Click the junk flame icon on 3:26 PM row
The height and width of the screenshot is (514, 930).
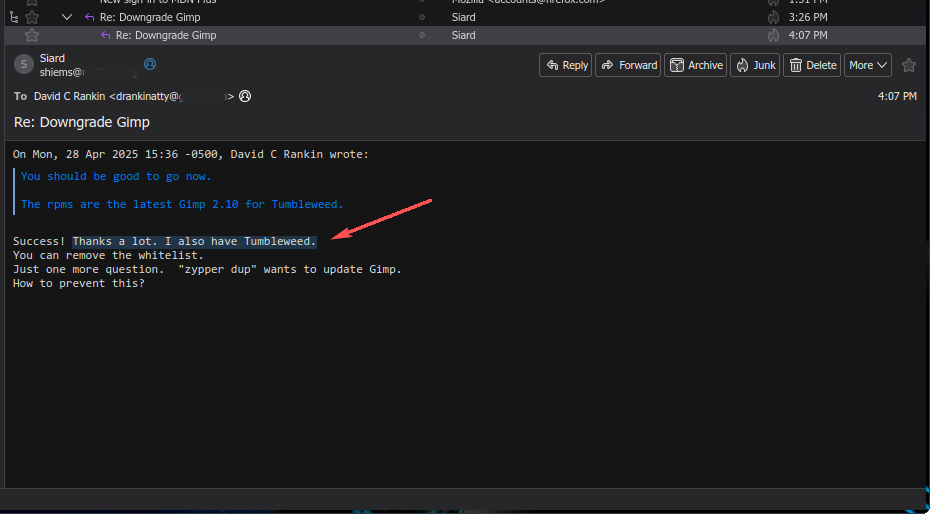point(773,17)
